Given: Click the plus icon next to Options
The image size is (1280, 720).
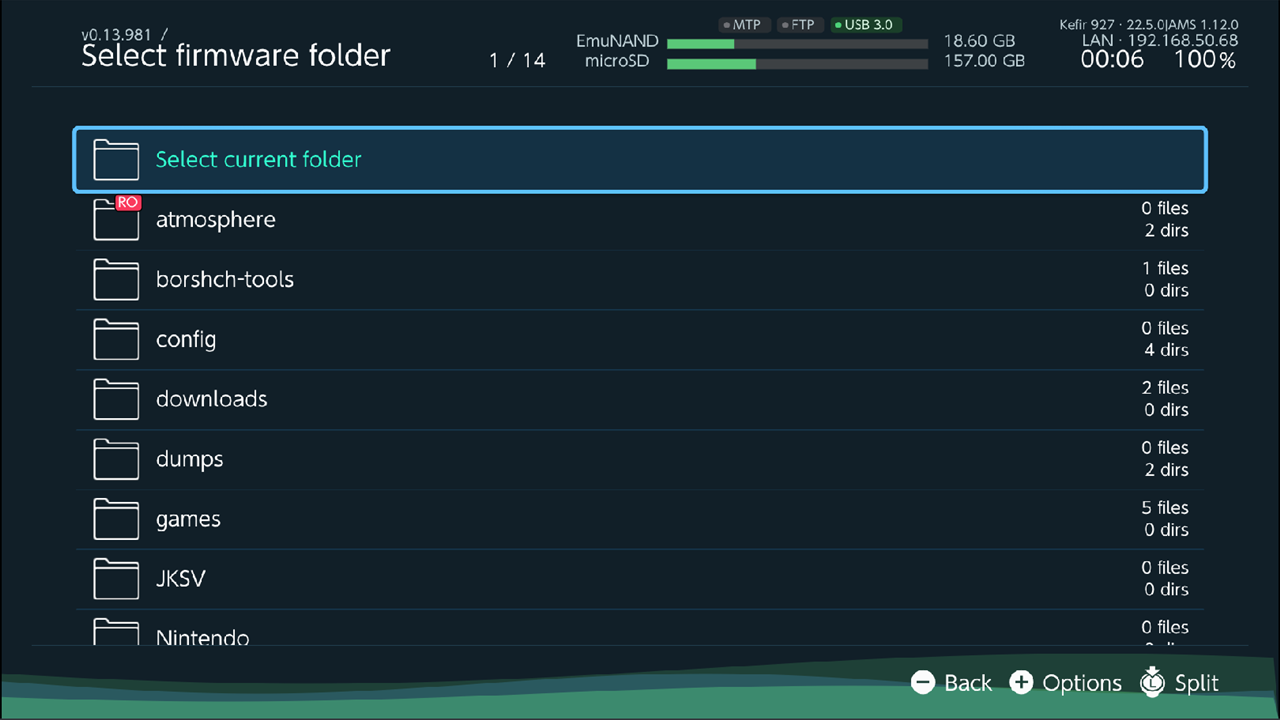Looking at the screenshot, I should pyautogui.click(x=1021, y=683).
